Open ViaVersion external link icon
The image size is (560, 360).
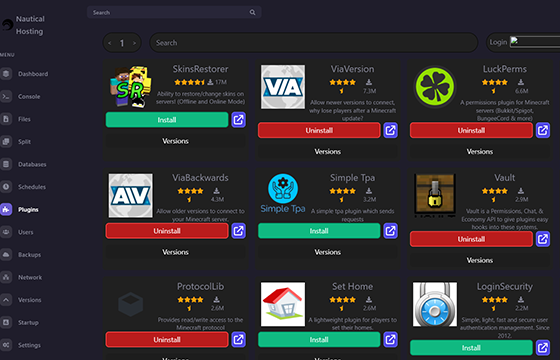click(x=390, y=130)
